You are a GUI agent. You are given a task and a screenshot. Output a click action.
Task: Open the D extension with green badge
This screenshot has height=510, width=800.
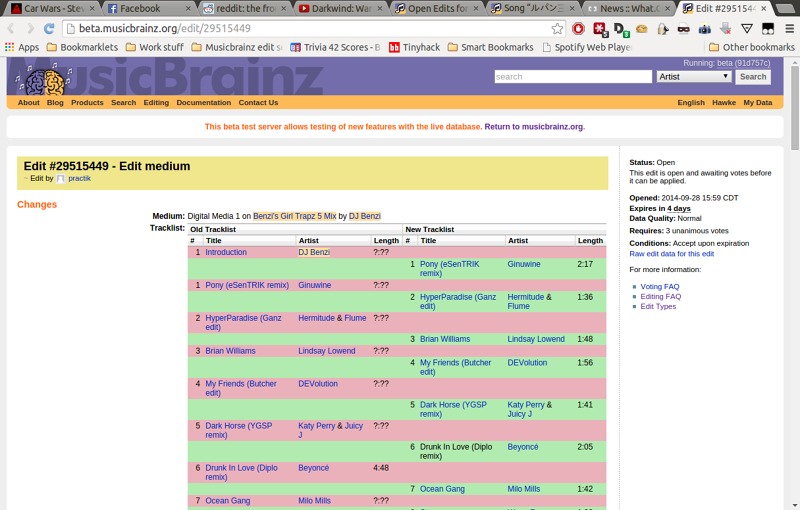(621, 30)
